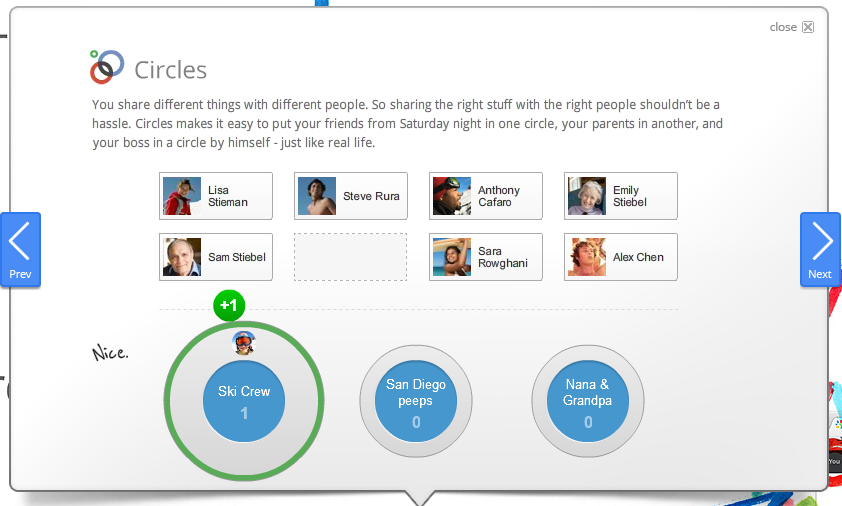Click Sam Stiebel's profile photo
Viewport: 842px width, 506px height.
pyautogui.click(x=182, y=257)
